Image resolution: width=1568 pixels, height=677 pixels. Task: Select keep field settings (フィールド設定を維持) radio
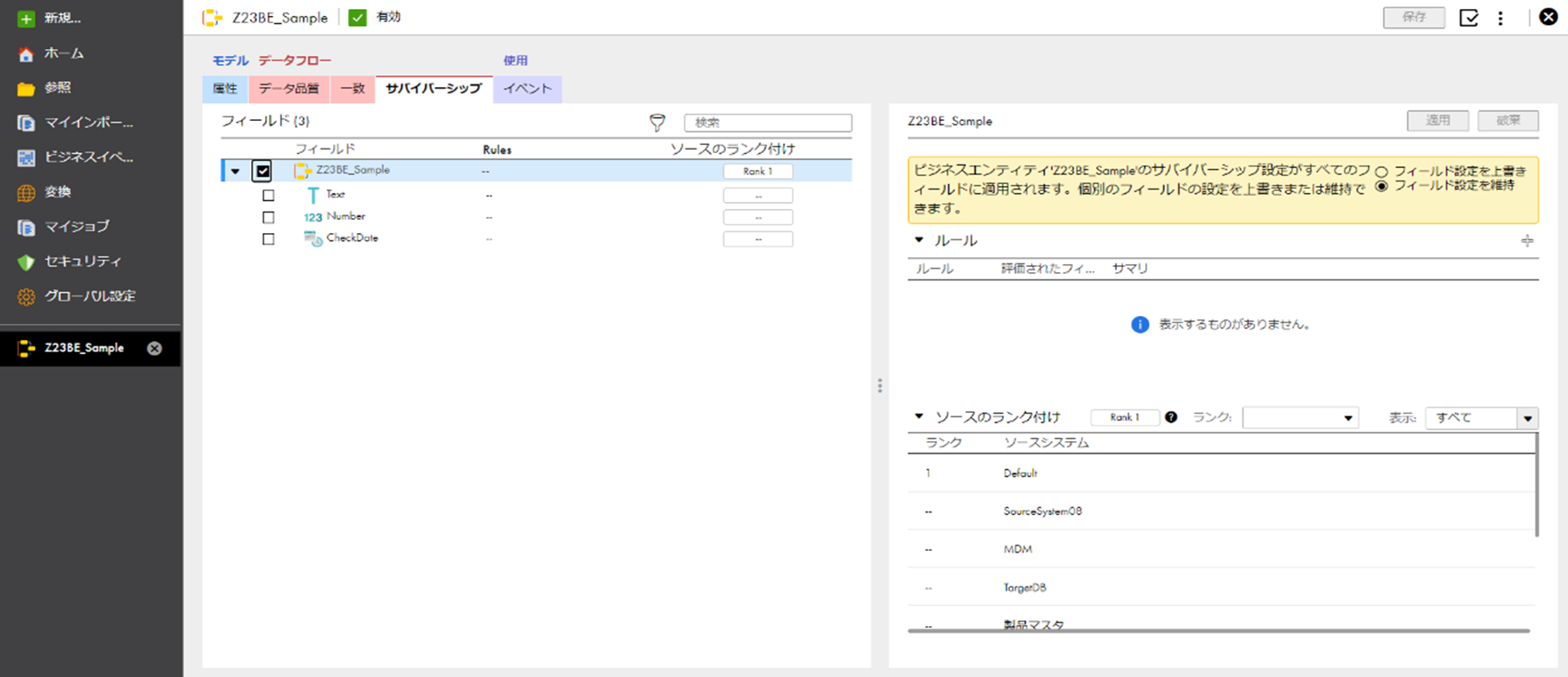pos(1382,186)
